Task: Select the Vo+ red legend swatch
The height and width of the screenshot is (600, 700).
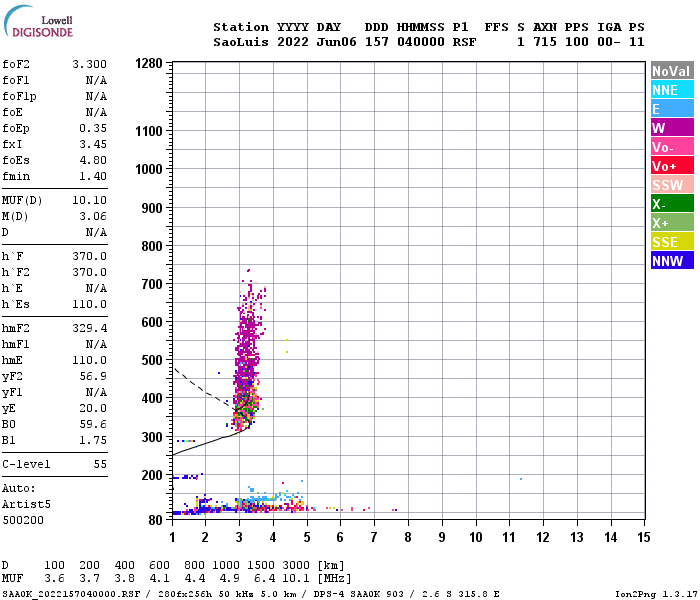Action: coord(672,166)
